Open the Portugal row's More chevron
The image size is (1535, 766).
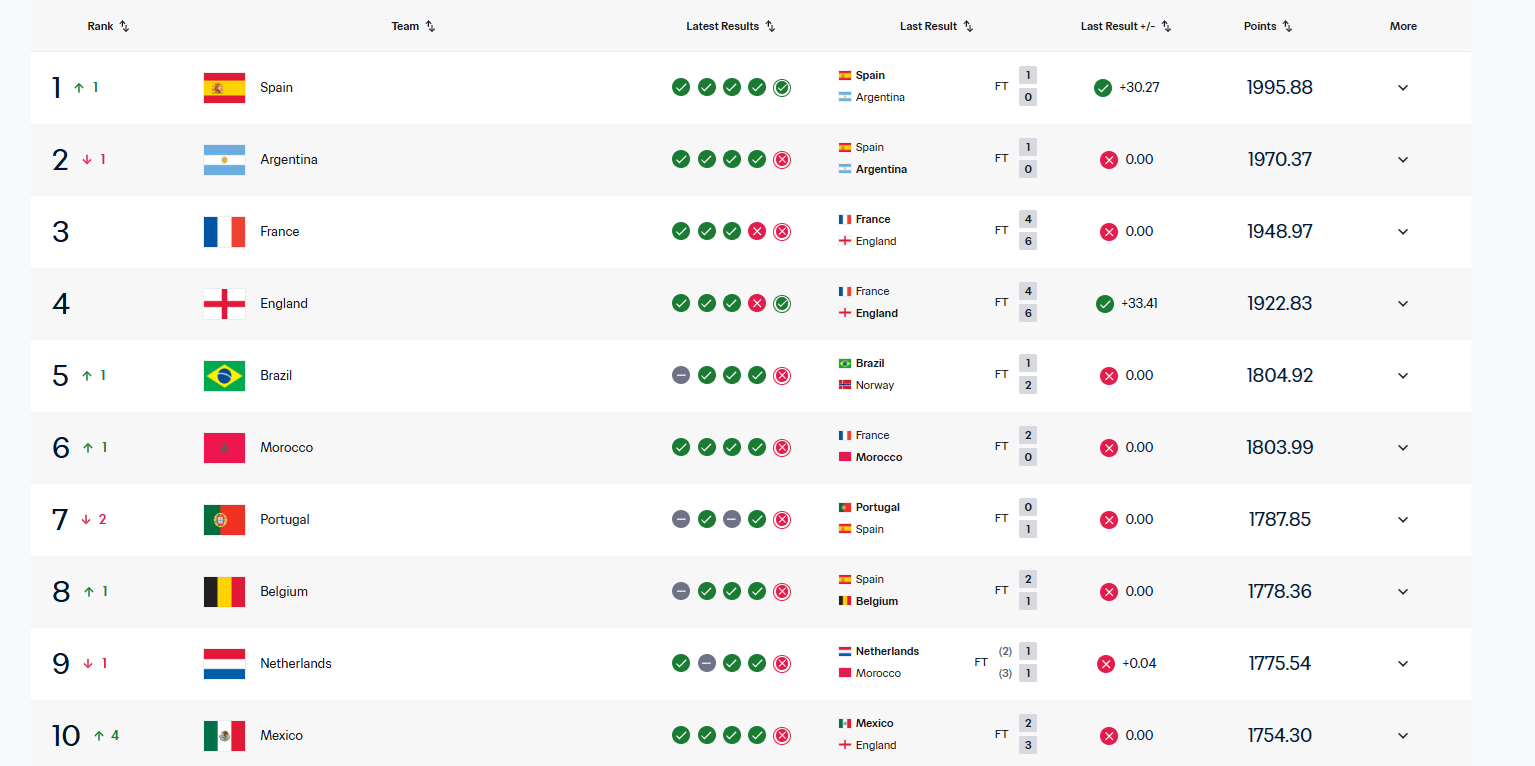pyautogui.click(x=1403, y=520)
